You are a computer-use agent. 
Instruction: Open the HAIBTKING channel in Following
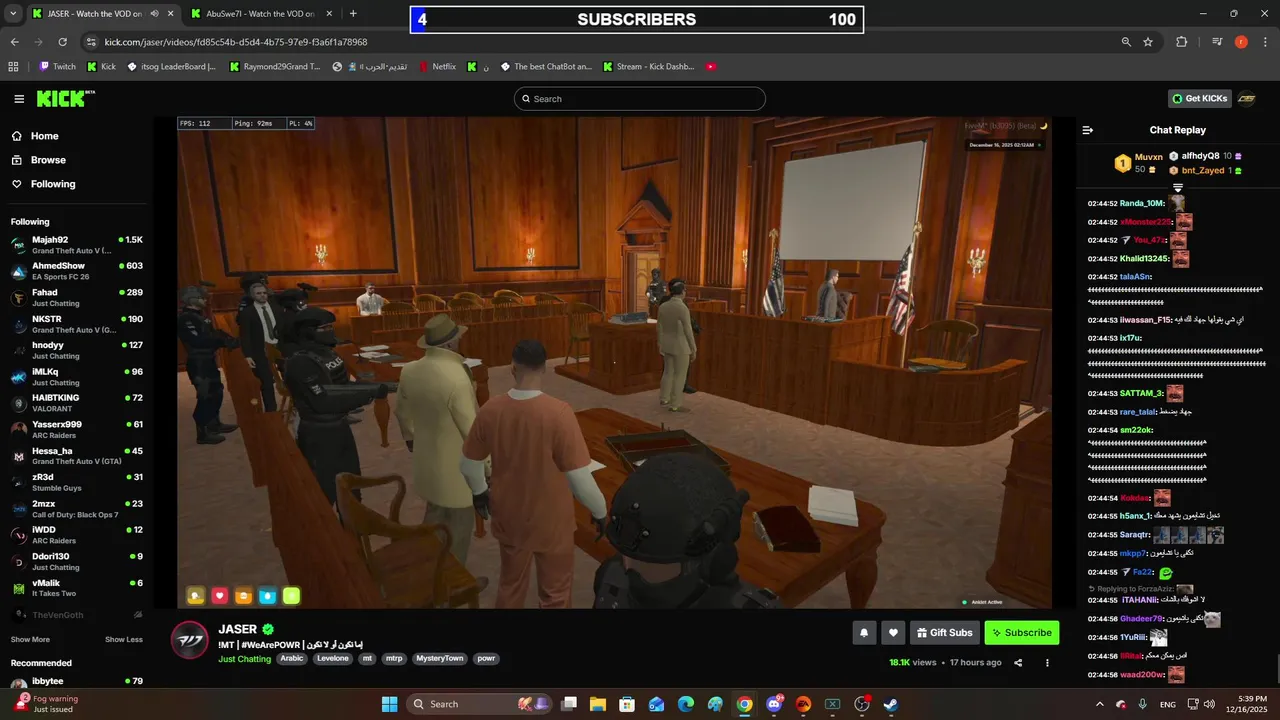(78, 403)
